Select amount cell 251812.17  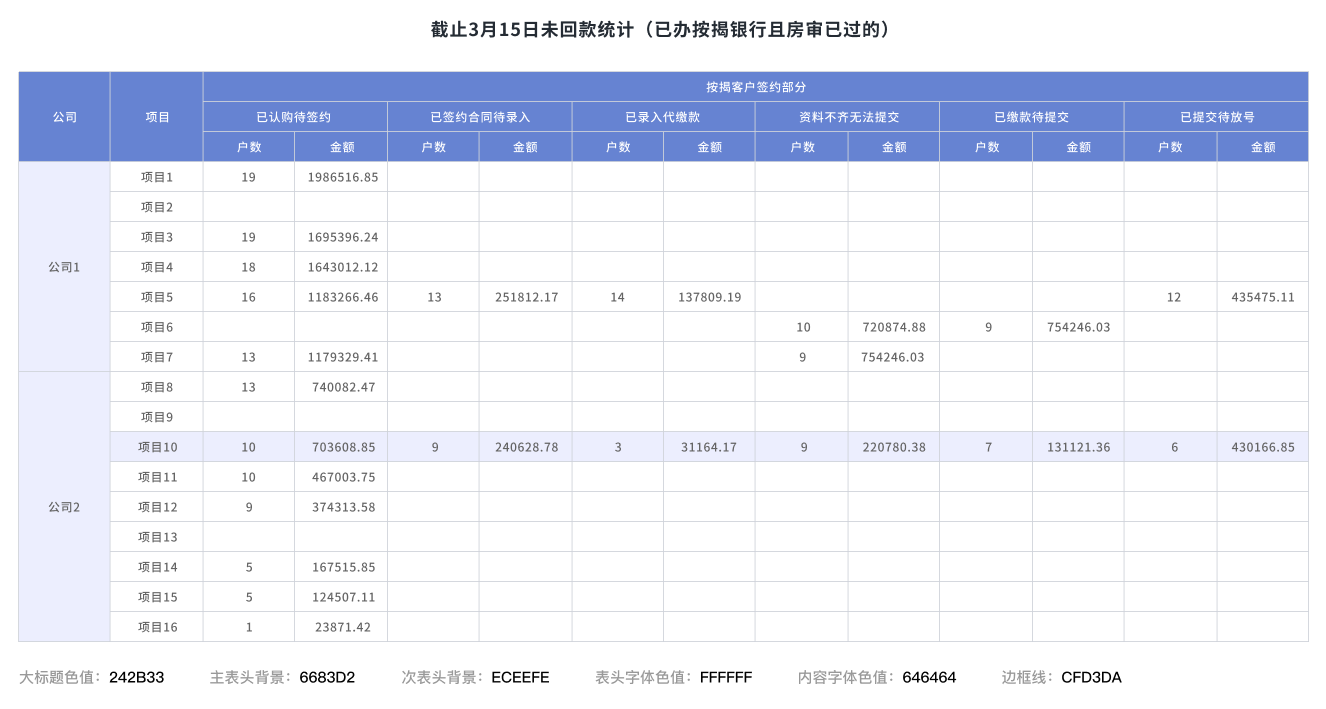(526, 297)
